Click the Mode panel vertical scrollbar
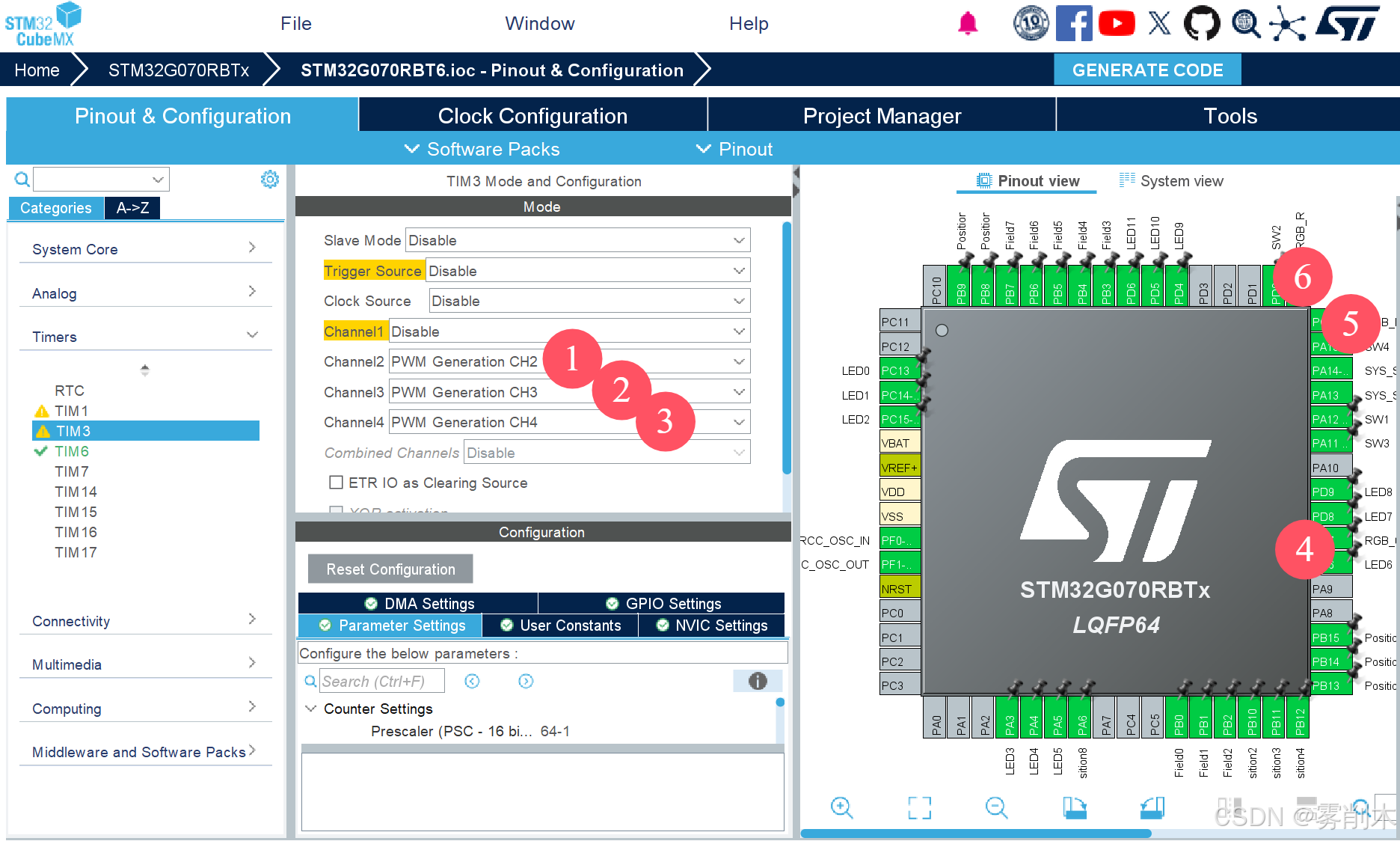This screenshot has height=841, width=1400. pos(786,349)
